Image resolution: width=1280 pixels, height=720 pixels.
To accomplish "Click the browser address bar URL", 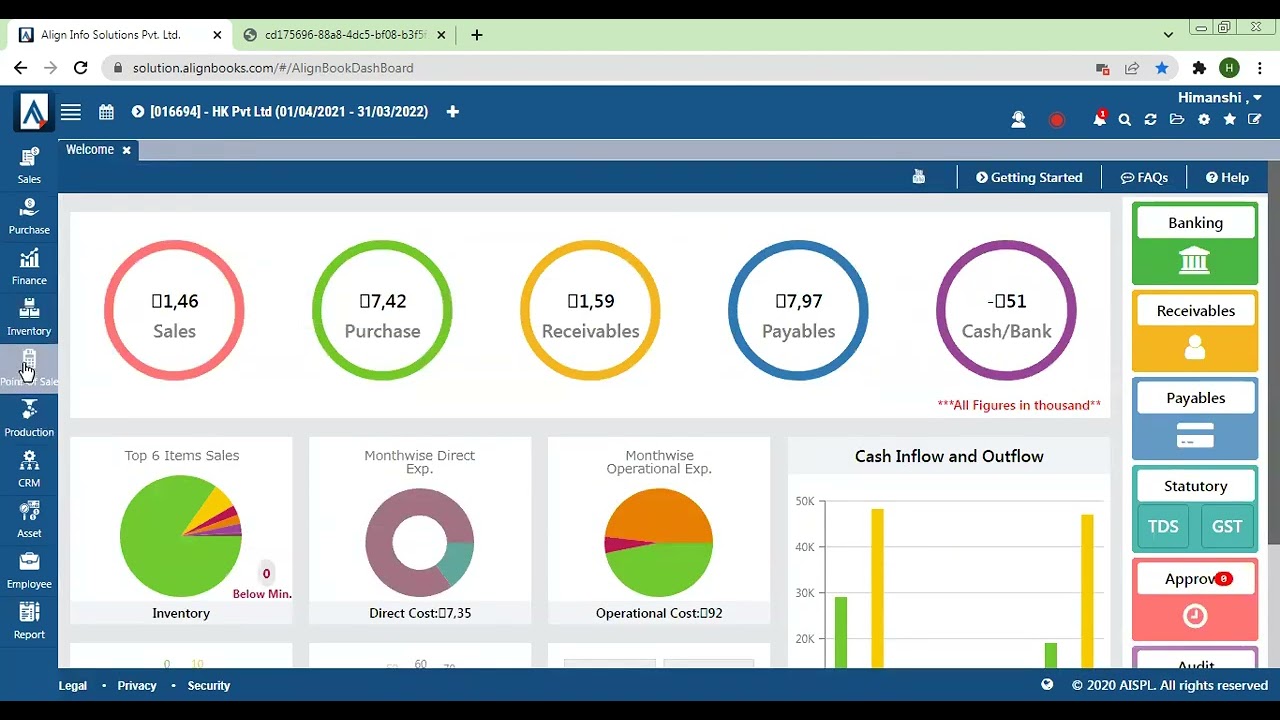I will 273,68.
